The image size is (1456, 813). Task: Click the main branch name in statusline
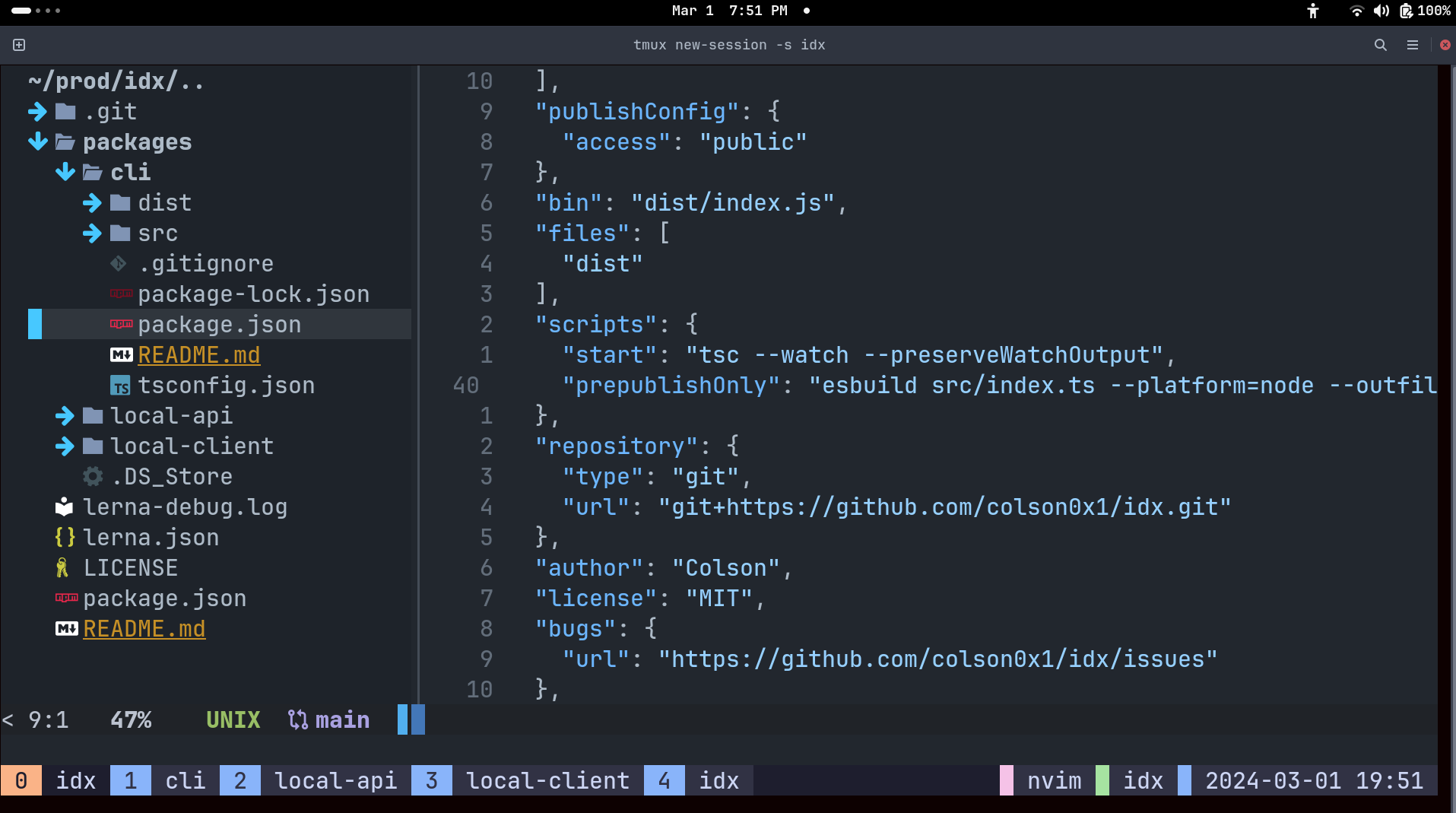click(343, 720)
